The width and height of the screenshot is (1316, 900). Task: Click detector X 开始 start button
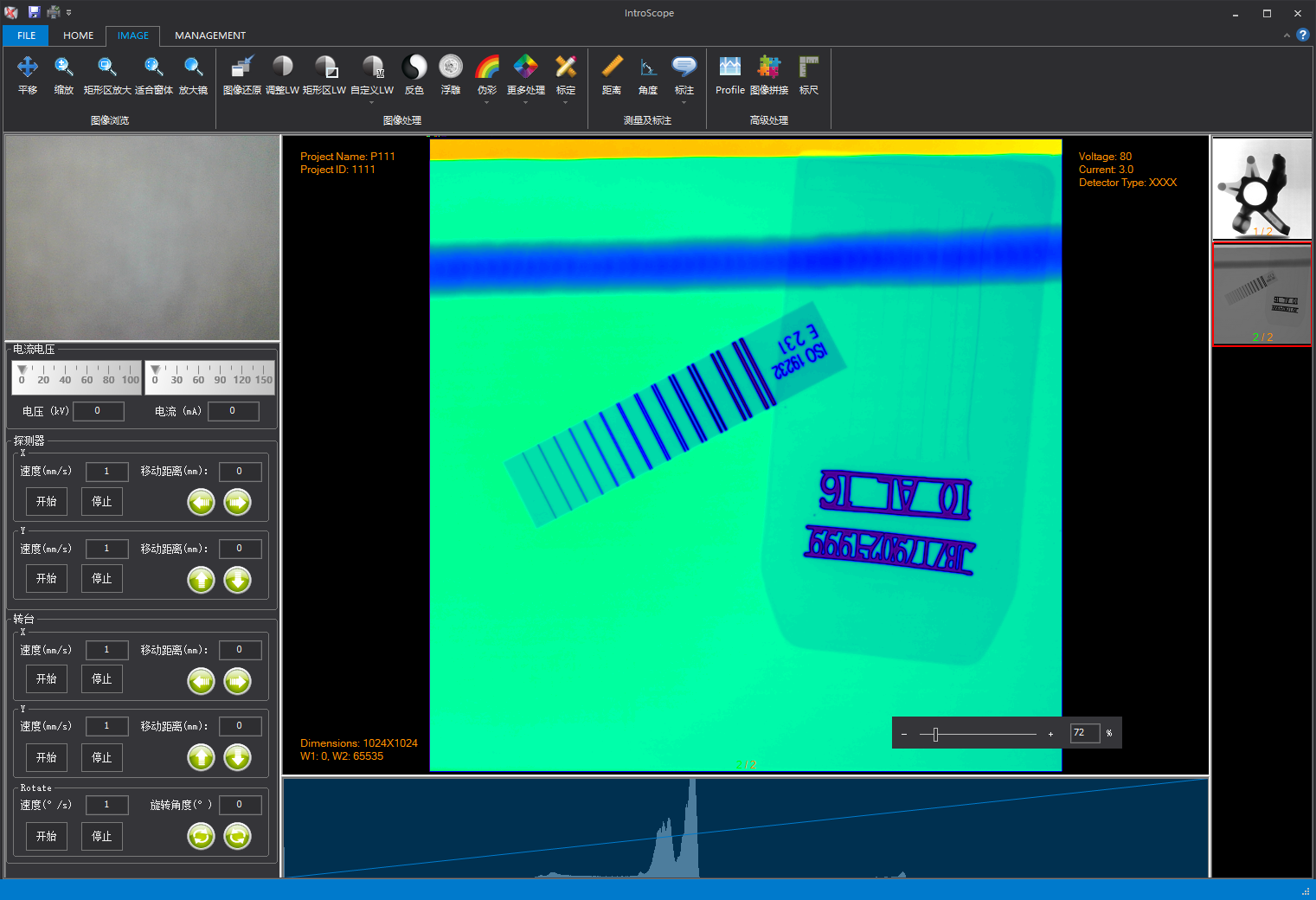(47, 502)
